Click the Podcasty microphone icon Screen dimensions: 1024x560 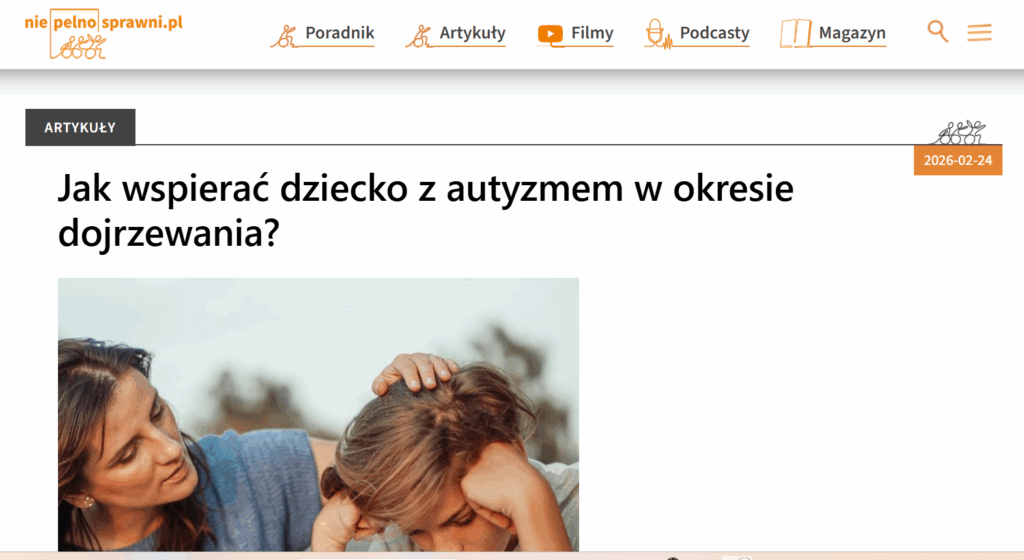(x=658, y=34)
